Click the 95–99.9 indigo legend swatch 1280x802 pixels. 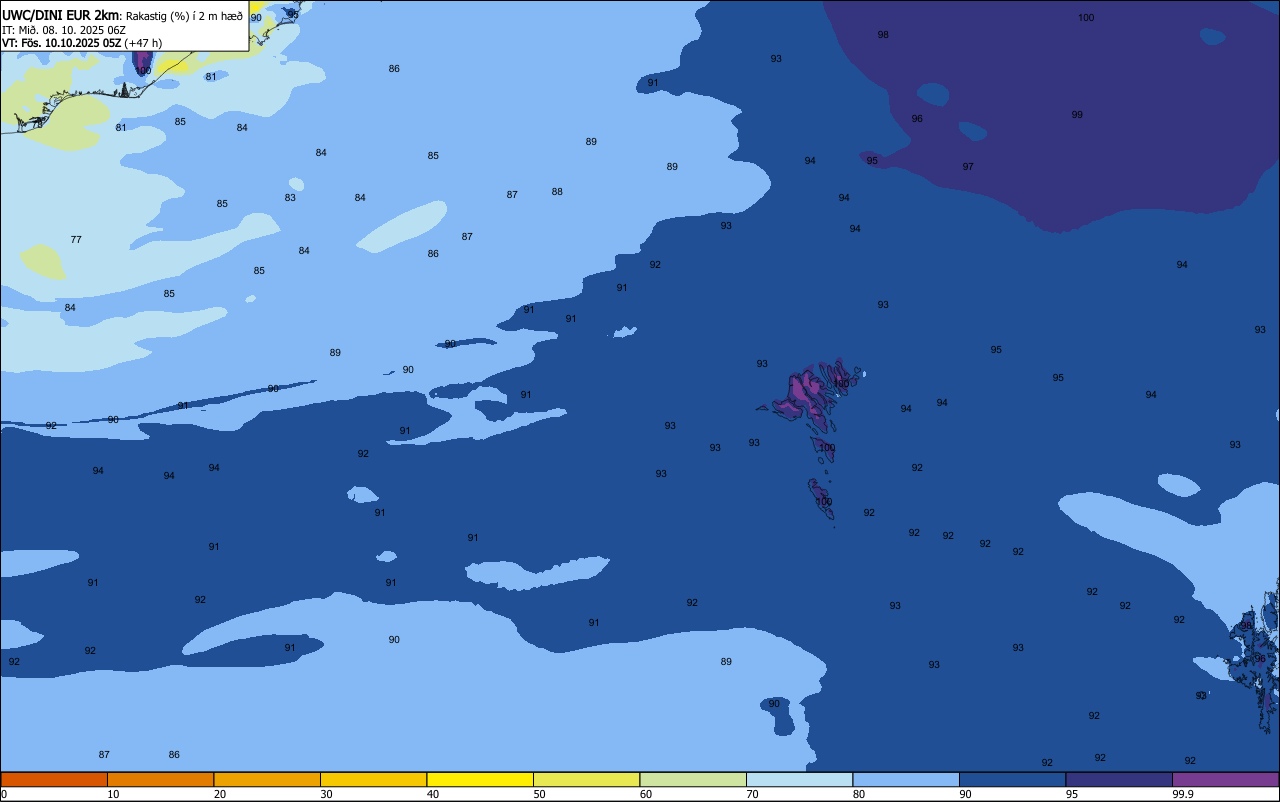coord(1119,779)
